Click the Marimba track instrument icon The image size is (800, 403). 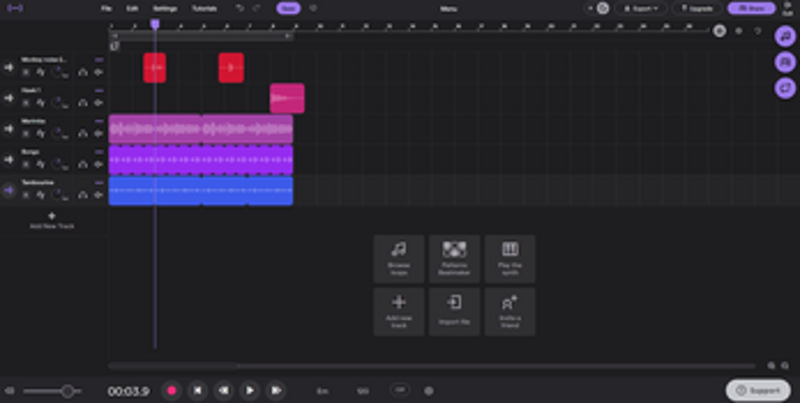9,129
